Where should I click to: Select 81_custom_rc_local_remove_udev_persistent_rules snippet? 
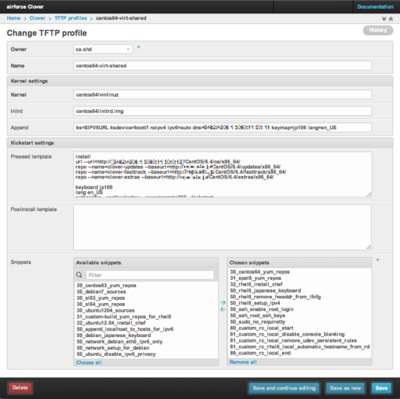(x=293, y=340)
